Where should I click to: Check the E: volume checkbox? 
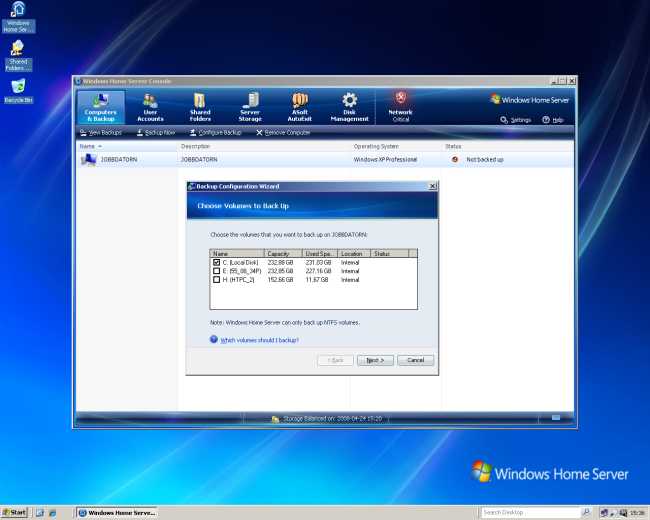click(216, 271)
